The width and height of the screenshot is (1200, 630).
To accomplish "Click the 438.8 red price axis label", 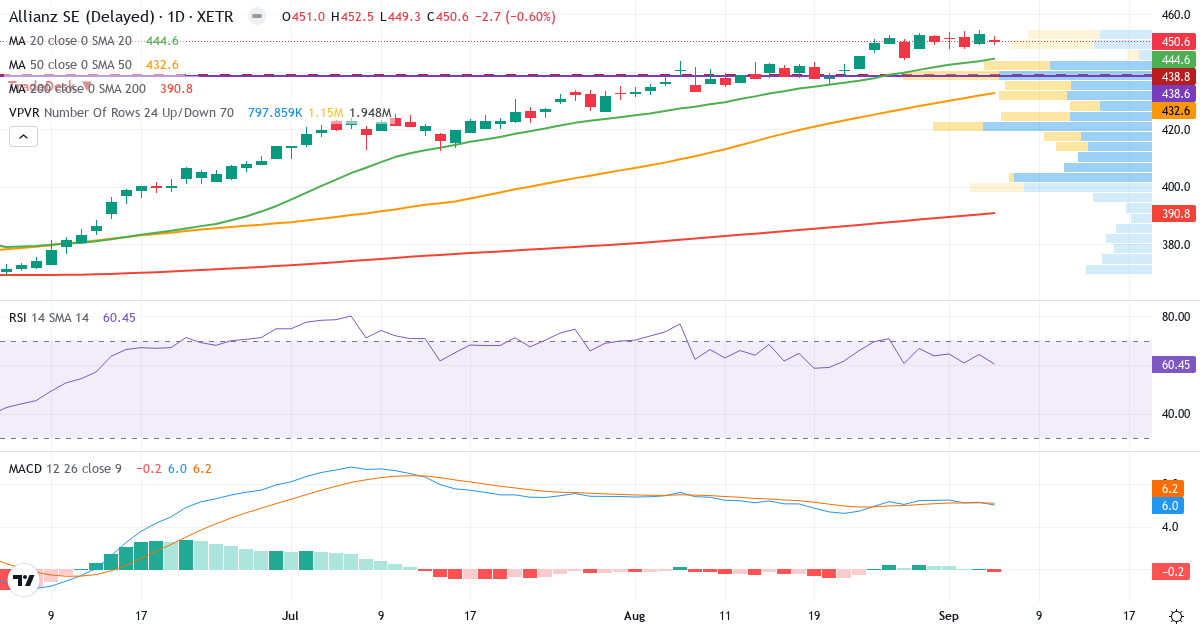I will [1173, 77].
